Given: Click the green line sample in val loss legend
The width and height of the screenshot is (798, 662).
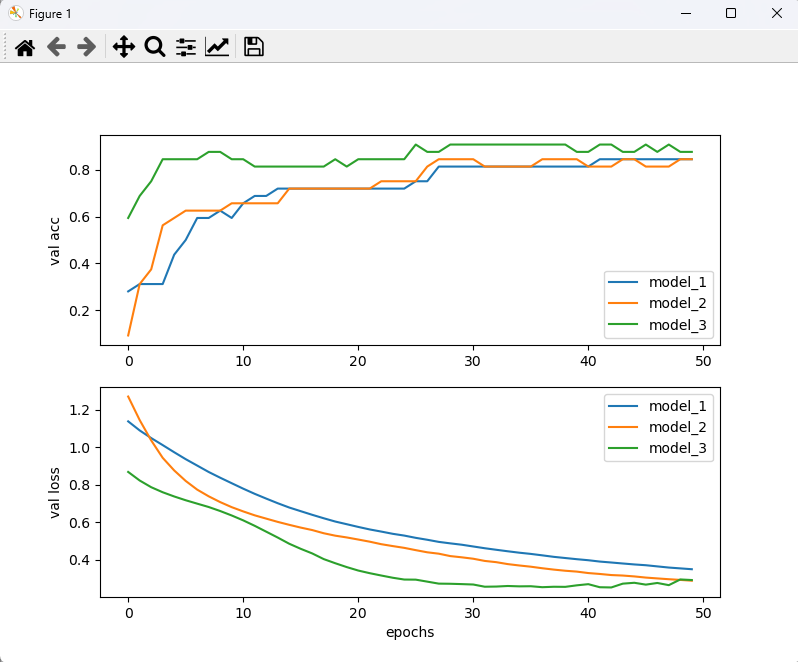Looking at the screenshot, I should pos(623,448).
